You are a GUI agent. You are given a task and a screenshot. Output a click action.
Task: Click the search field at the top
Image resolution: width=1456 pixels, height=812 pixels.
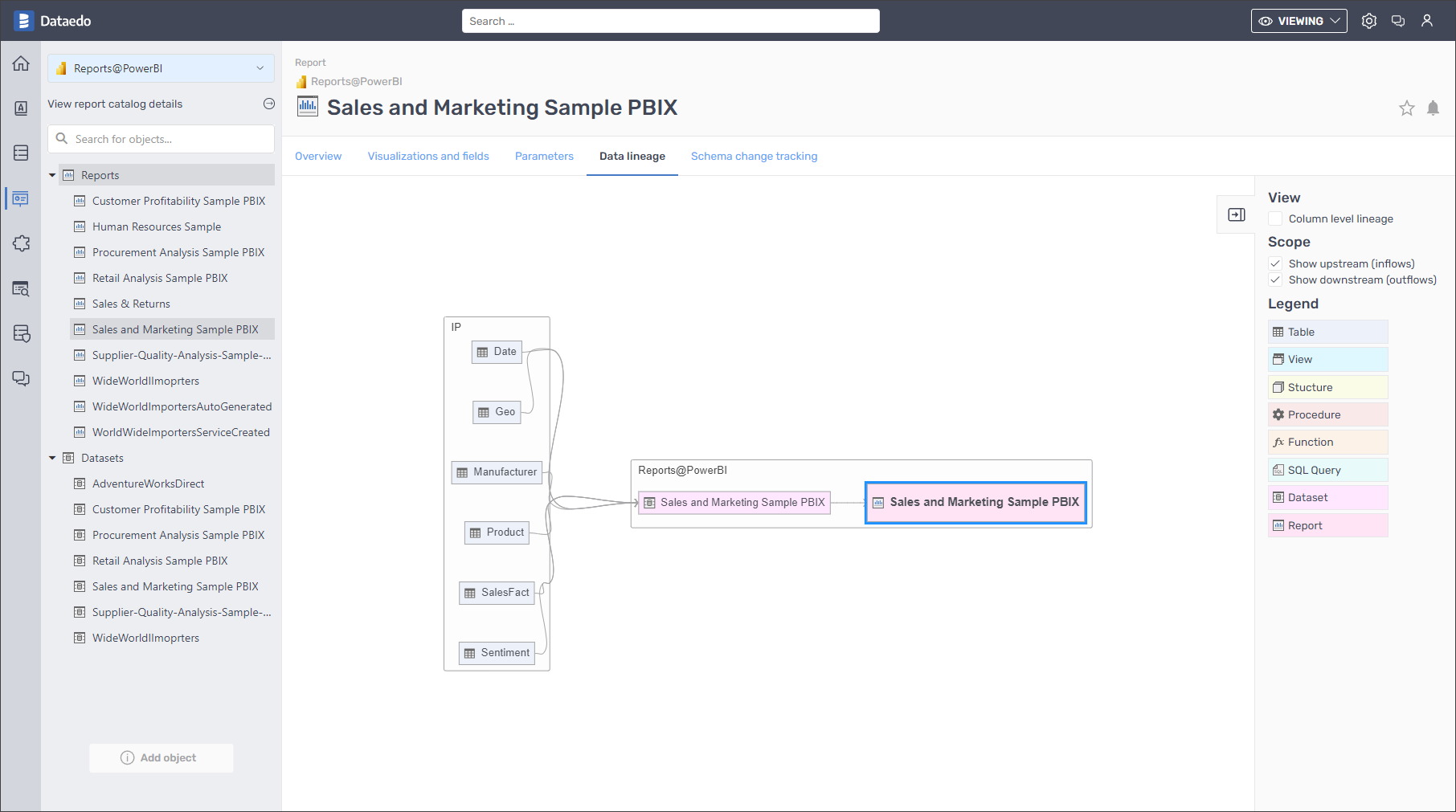coord(670,20)
